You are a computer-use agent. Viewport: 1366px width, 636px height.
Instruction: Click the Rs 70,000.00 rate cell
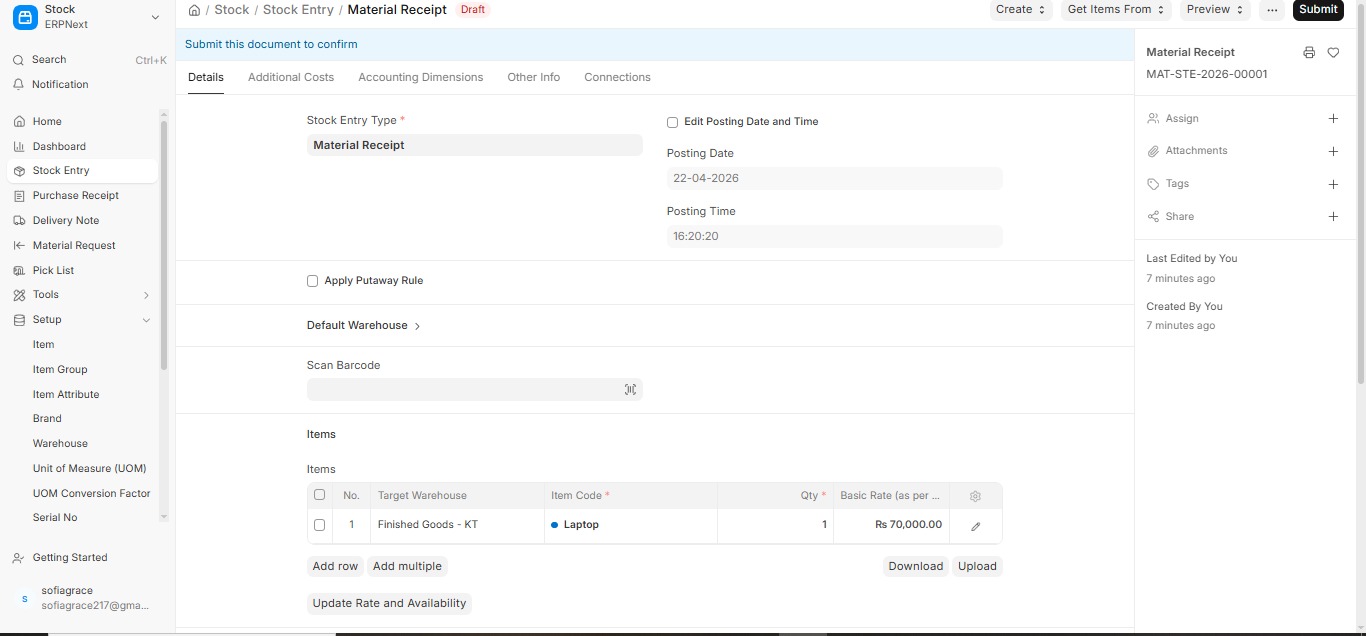point(891,526)
